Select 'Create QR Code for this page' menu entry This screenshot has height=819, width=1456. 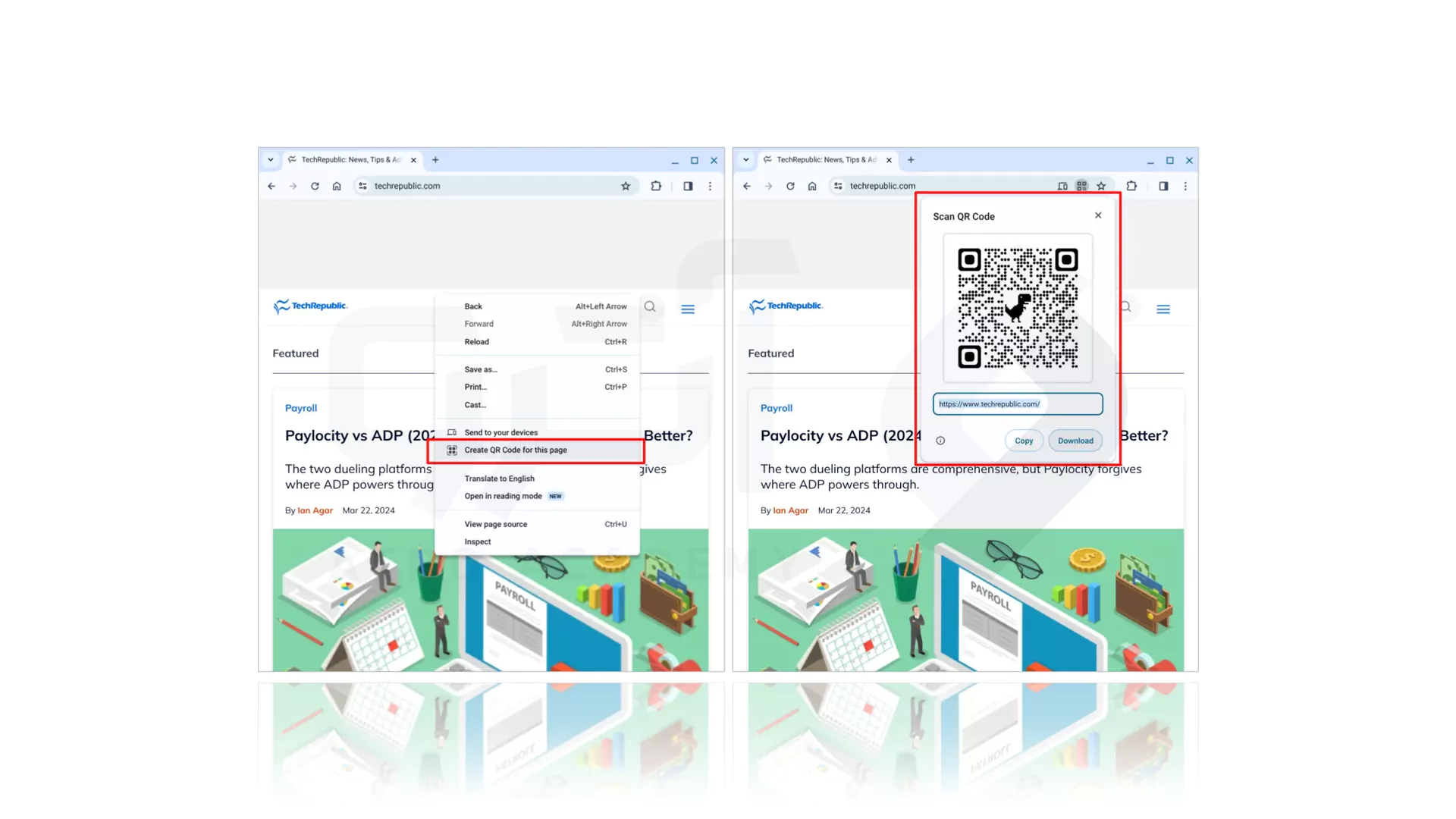[516, 450]
